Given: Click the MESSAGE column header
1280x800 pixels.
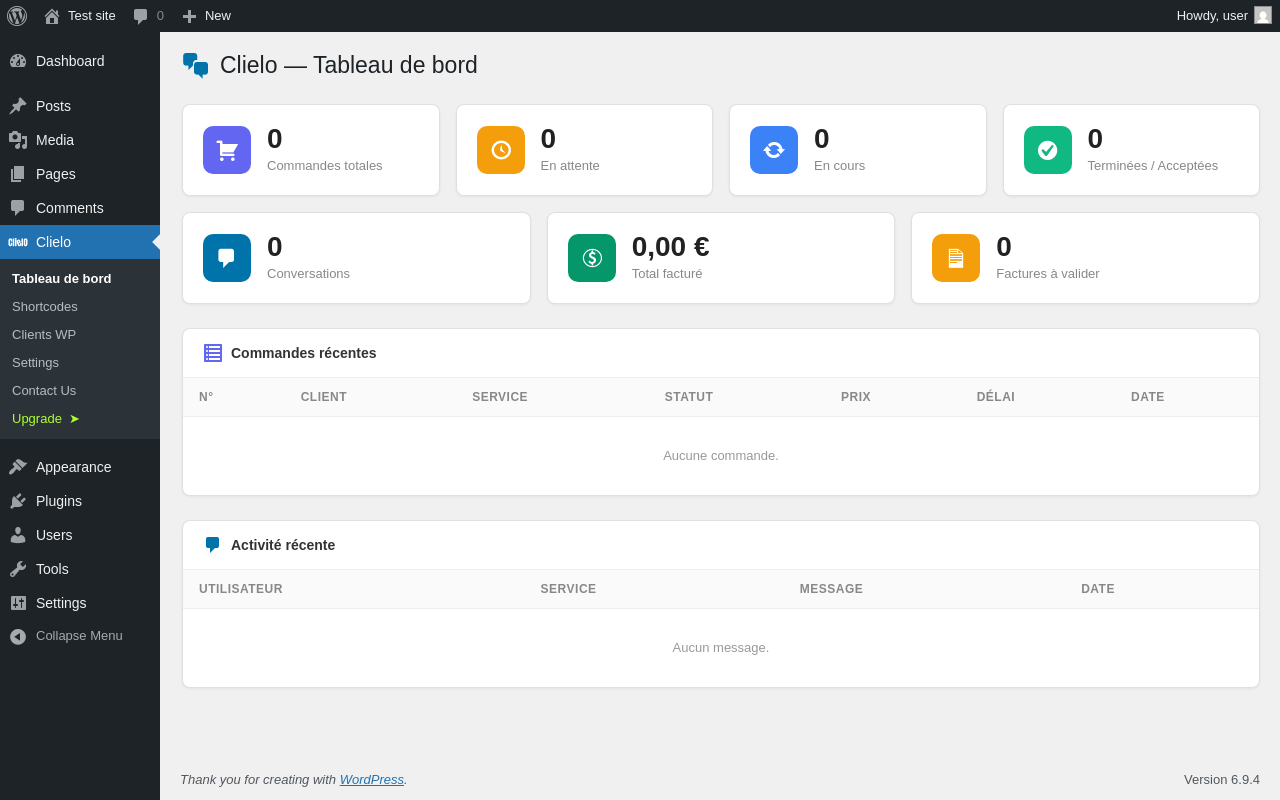Looking at the screenshot, I should (831, 589).
